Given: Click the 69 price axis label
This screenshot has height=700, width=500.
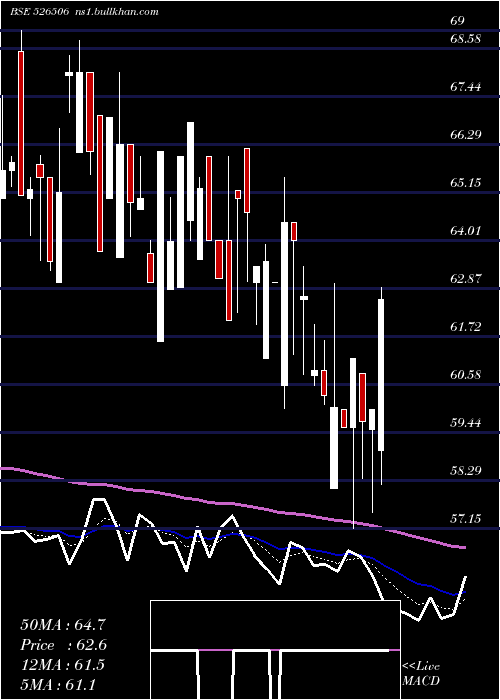Looking at the screenshot, I should [458, 21].
